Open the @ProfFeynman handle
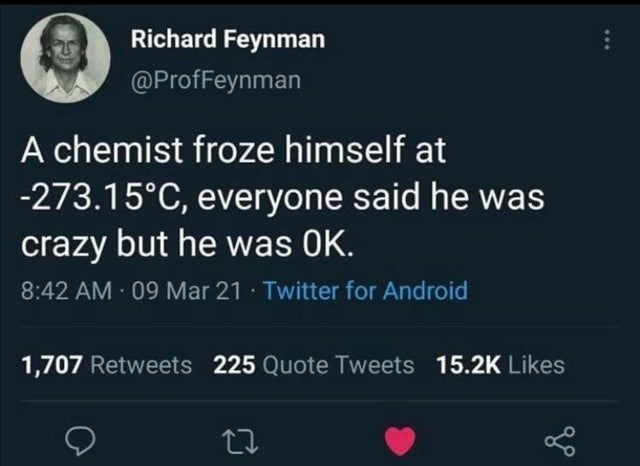Screen dimensions: 640x466 pyautogui.click(x=216, y=80)
